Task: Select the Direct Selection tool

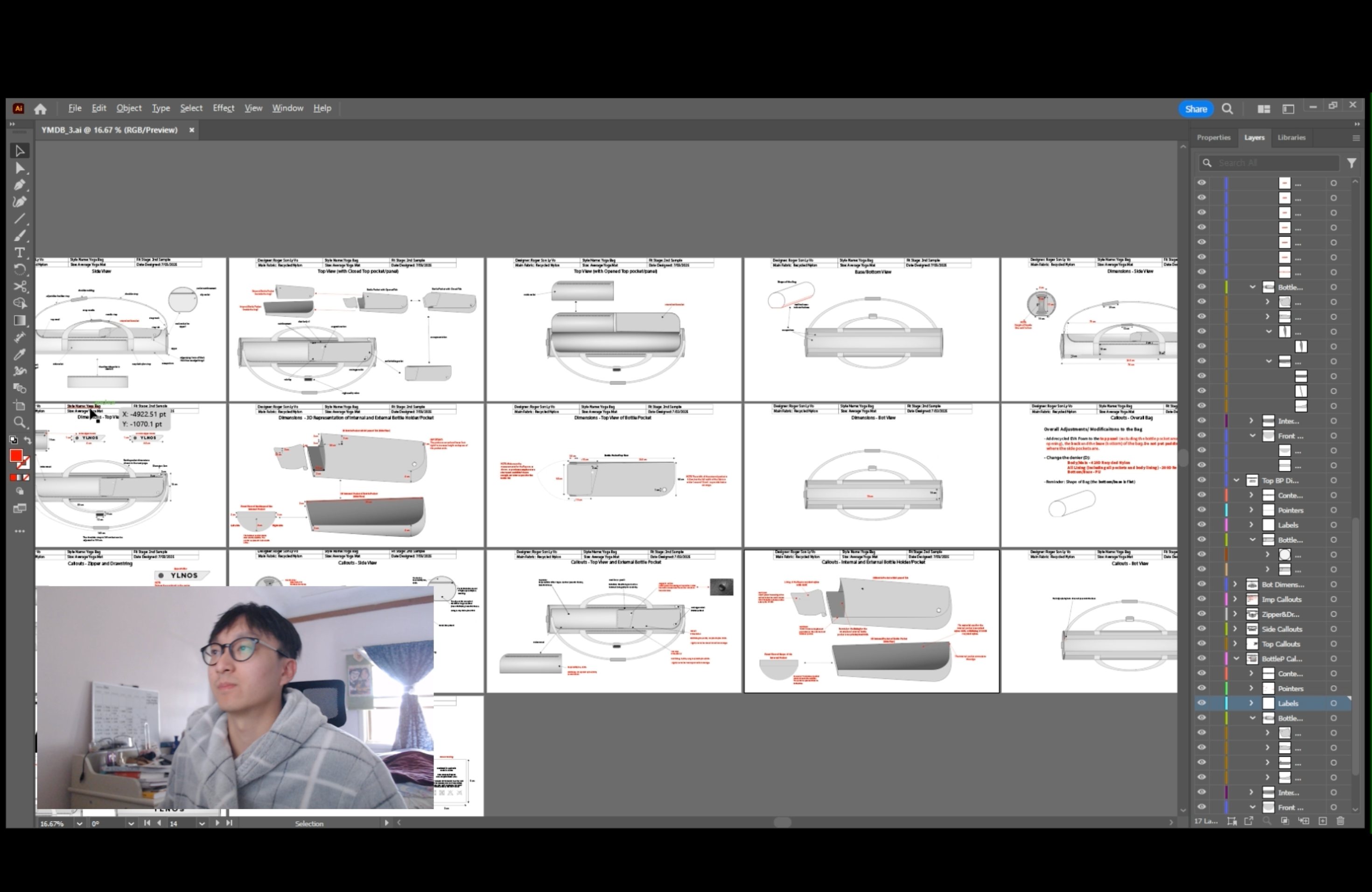Action: (20, 168)
